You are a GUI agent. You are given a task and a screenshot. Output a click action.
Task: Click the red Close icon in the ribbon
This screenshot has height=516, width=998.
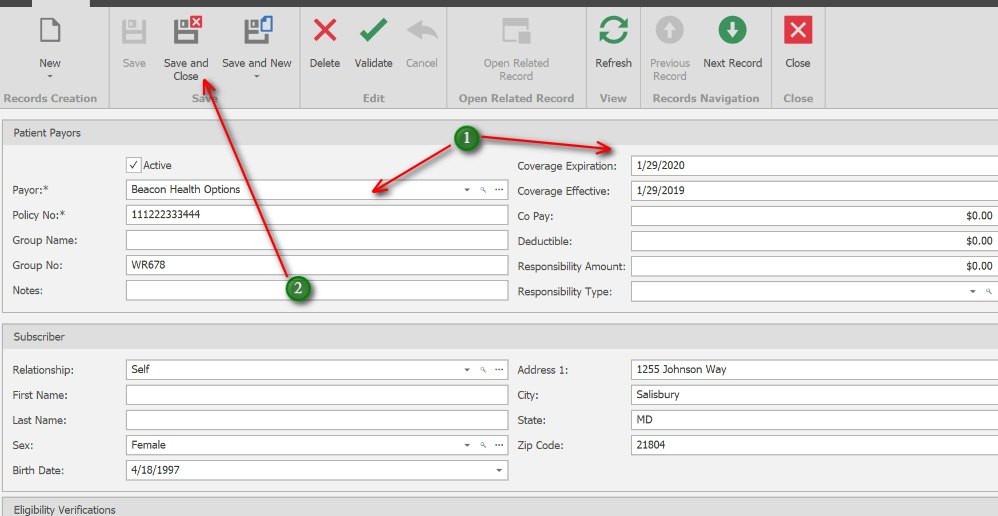point(798,31)
